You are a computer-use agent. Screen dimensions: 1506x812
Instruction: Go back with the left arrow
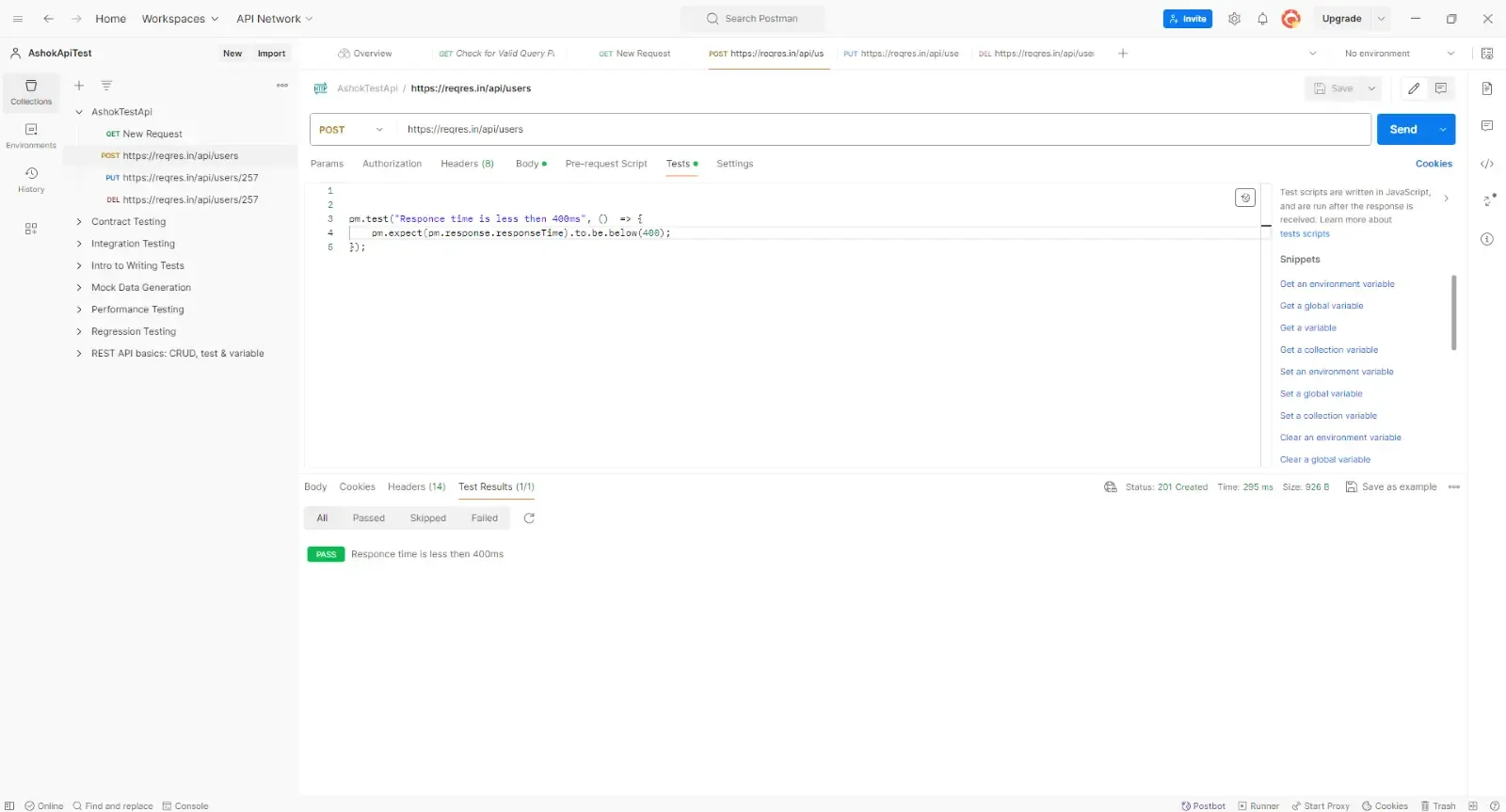coord(49,19)
